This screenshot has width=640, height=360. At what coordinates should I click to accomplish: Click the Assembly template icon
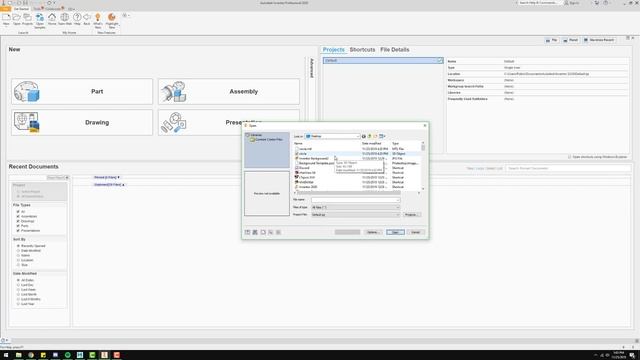(x=173, y=91)
